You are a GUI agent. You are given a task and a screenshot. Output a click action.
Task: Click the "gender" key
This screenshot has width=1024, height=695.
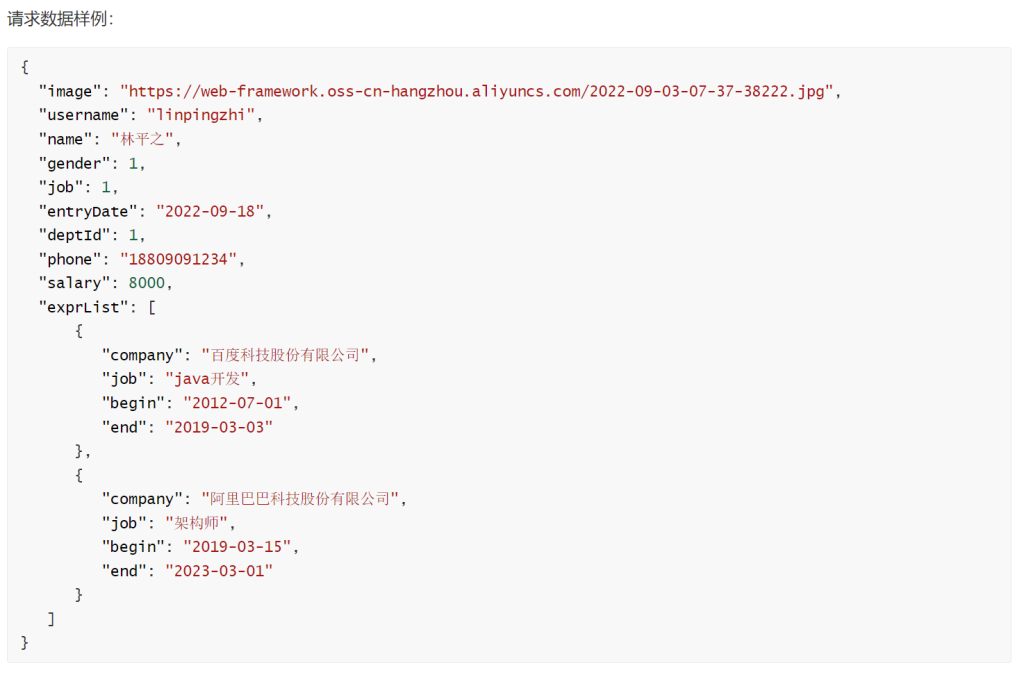[74, 163]
